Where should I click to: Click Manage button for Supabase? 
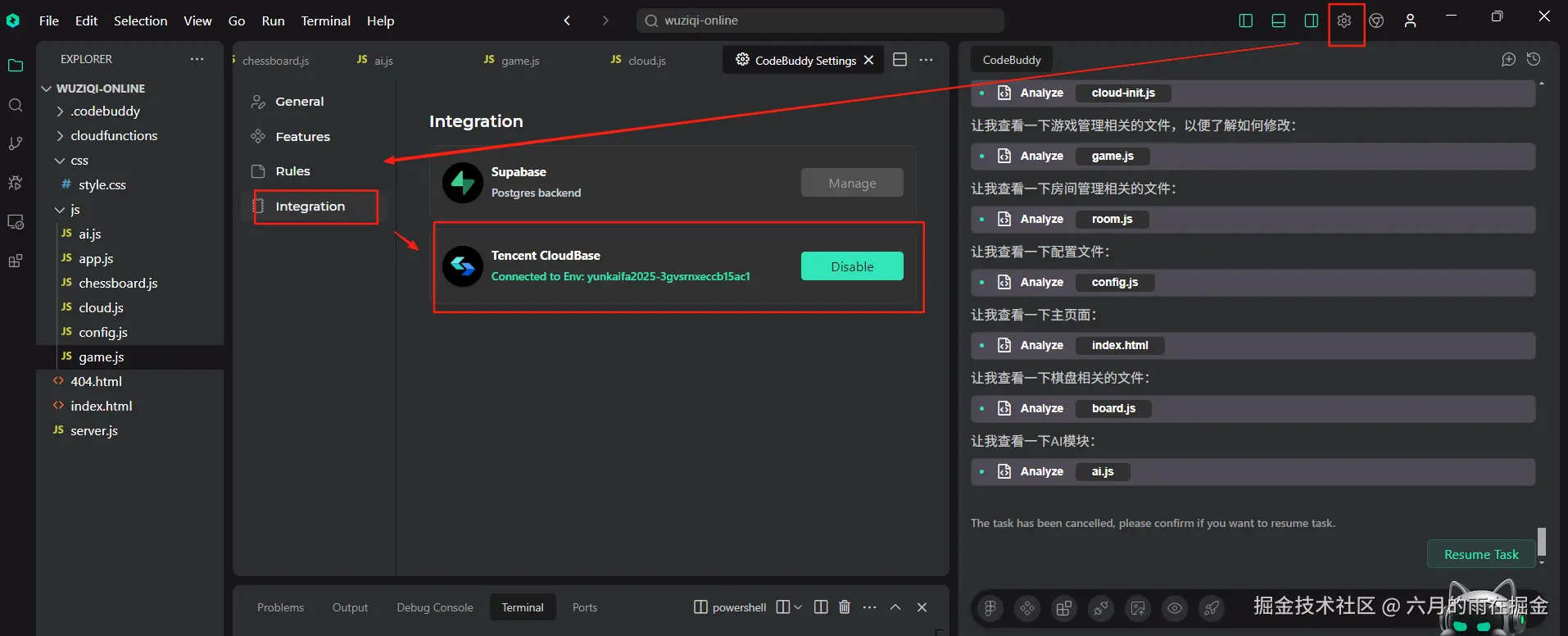[x=852, y=183]
